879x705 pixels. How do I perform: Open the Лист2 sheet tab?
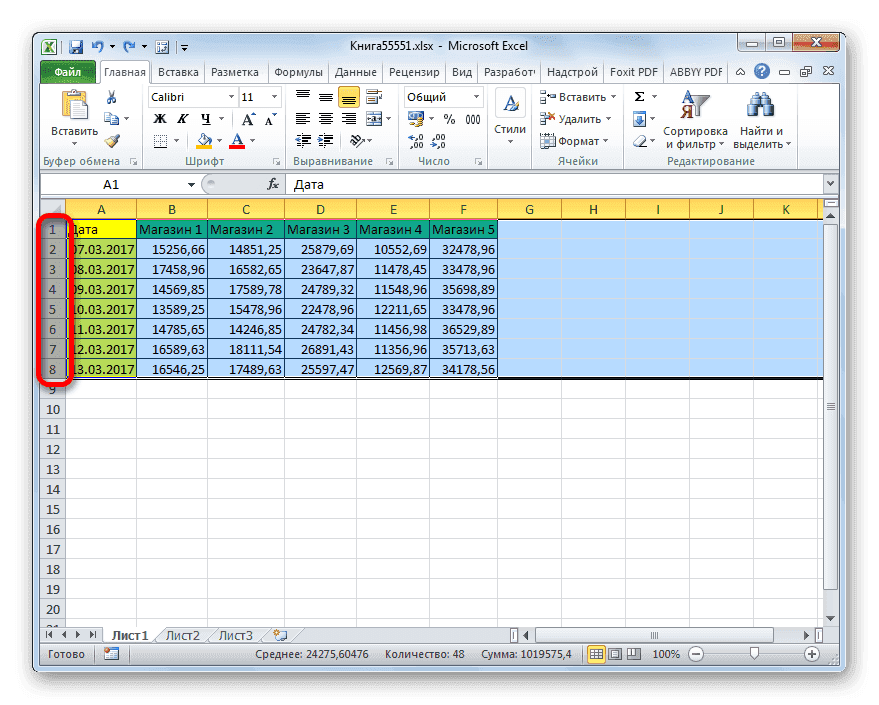[181, 634]
